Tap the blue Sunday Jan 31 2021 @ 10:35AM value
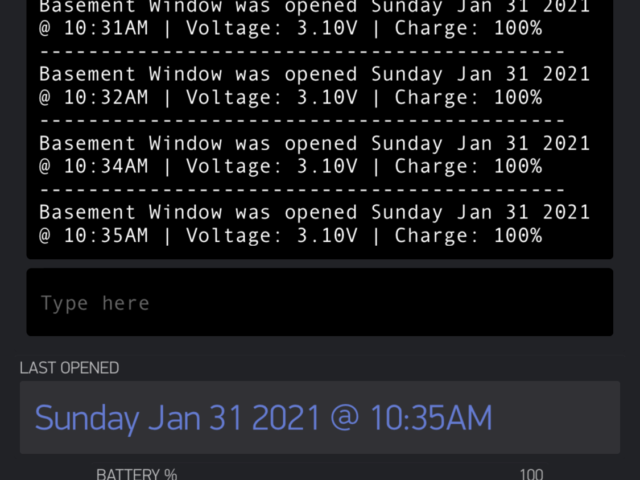 pyautogui.click(x=264, y=418)
